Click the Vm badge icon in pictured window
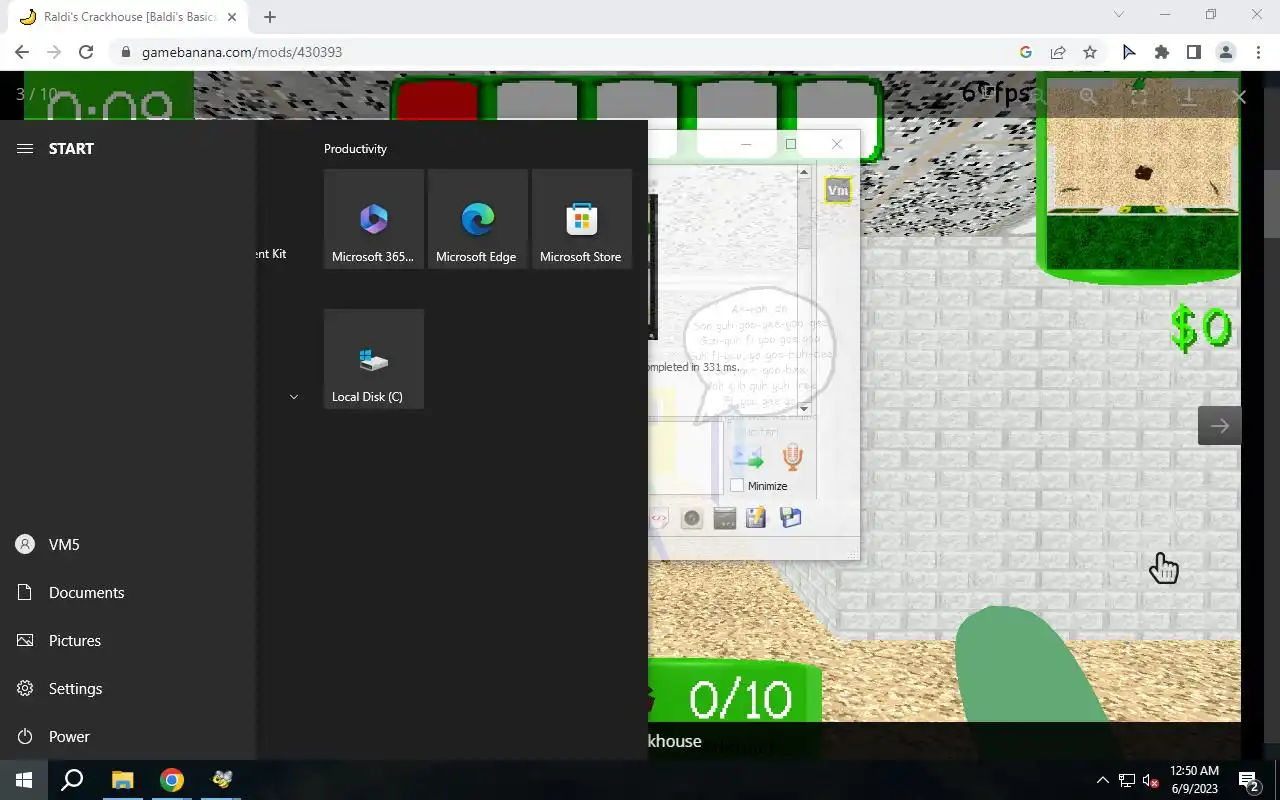Viewport: 1280px width, 800px height. pyautogui.click(x=838, y=190)
